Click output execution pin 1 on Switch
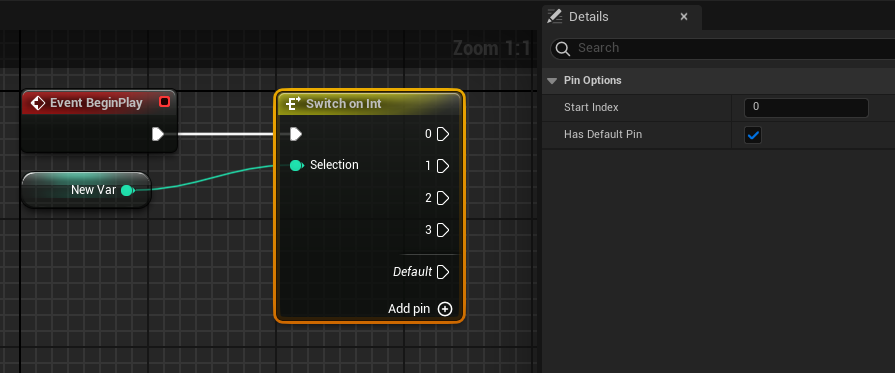The width and height of the screenshot is (895, 373). pyautogui.click(x=443, y=166)
